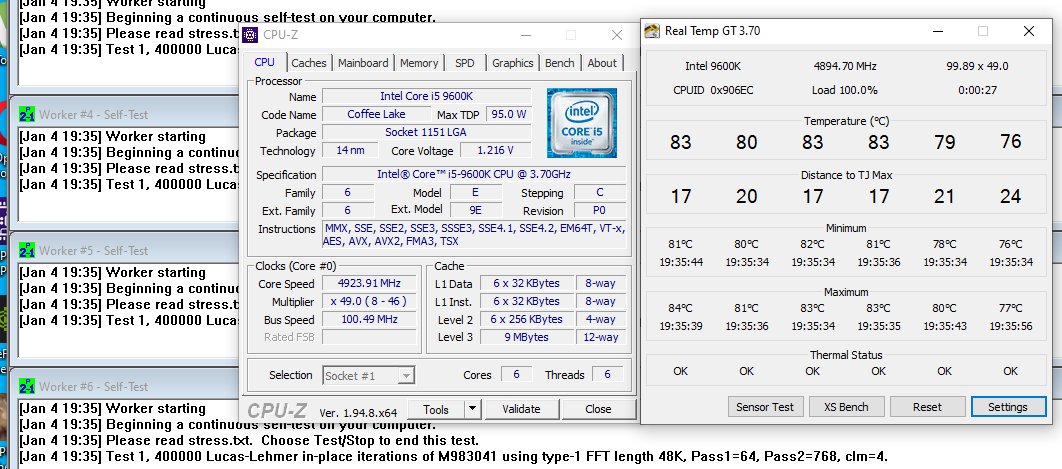Open the Bench tab in CPU-Z
Viewport: 1062px width, 469px height.
(x=560, y=63)
